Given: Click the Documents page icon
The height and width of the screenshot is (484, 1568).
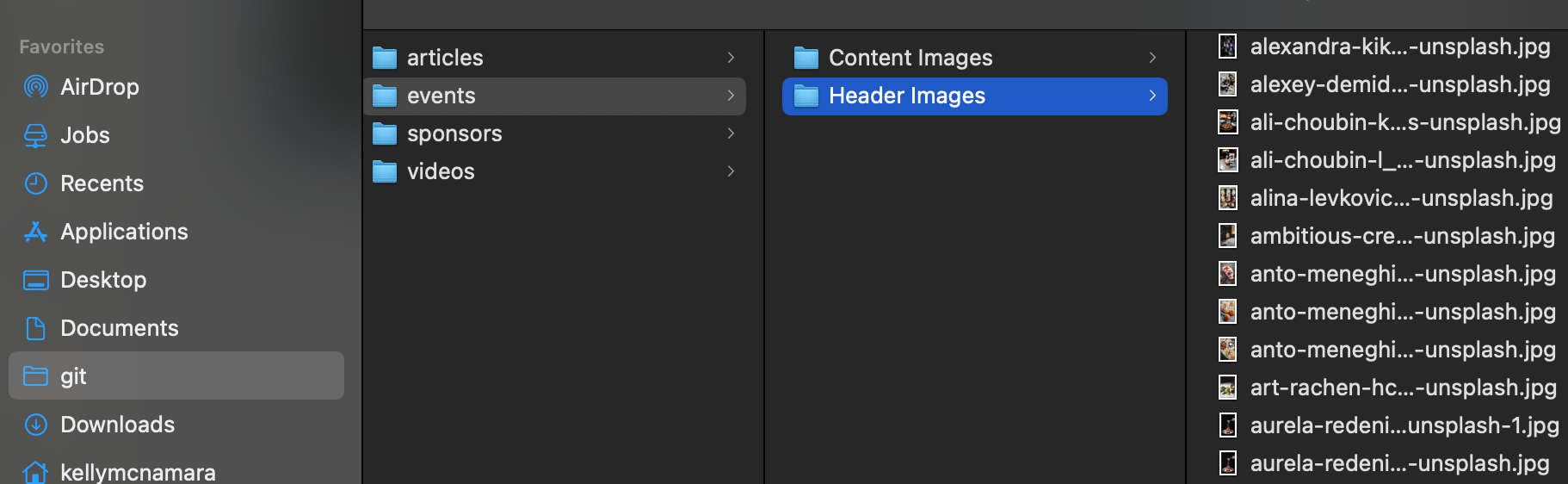Looking at the screenshot, I should click(35, 328).
